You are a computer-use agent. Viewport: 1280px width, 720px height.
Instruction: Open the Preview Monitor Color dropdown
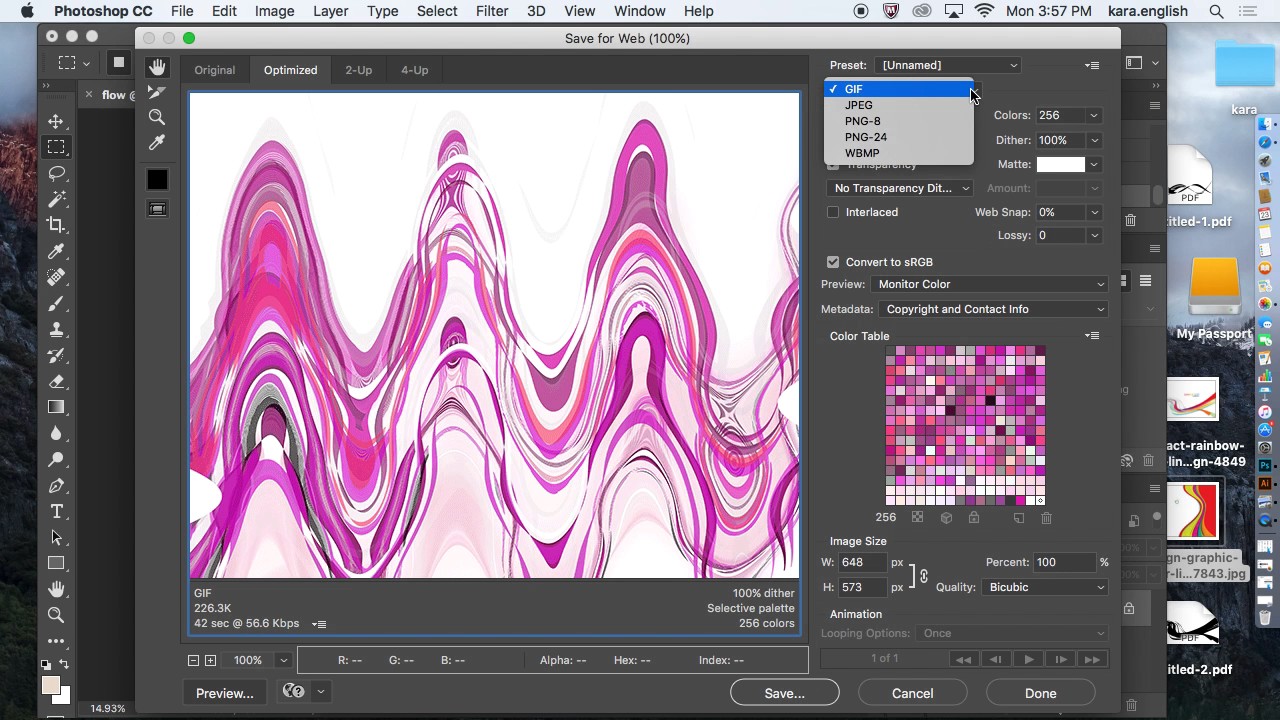coord(989,284)
